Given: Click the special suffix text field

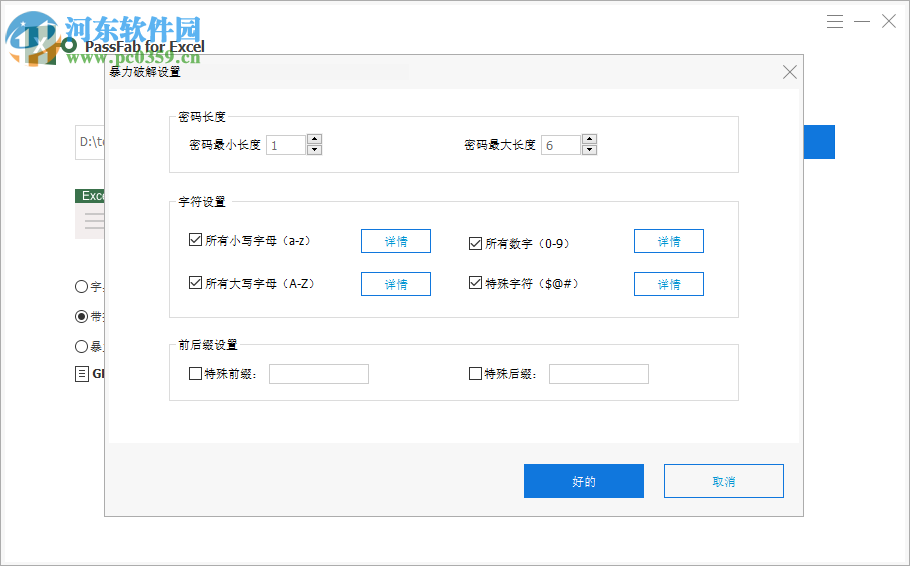Looking at the screenshot, I should point(599,374).
